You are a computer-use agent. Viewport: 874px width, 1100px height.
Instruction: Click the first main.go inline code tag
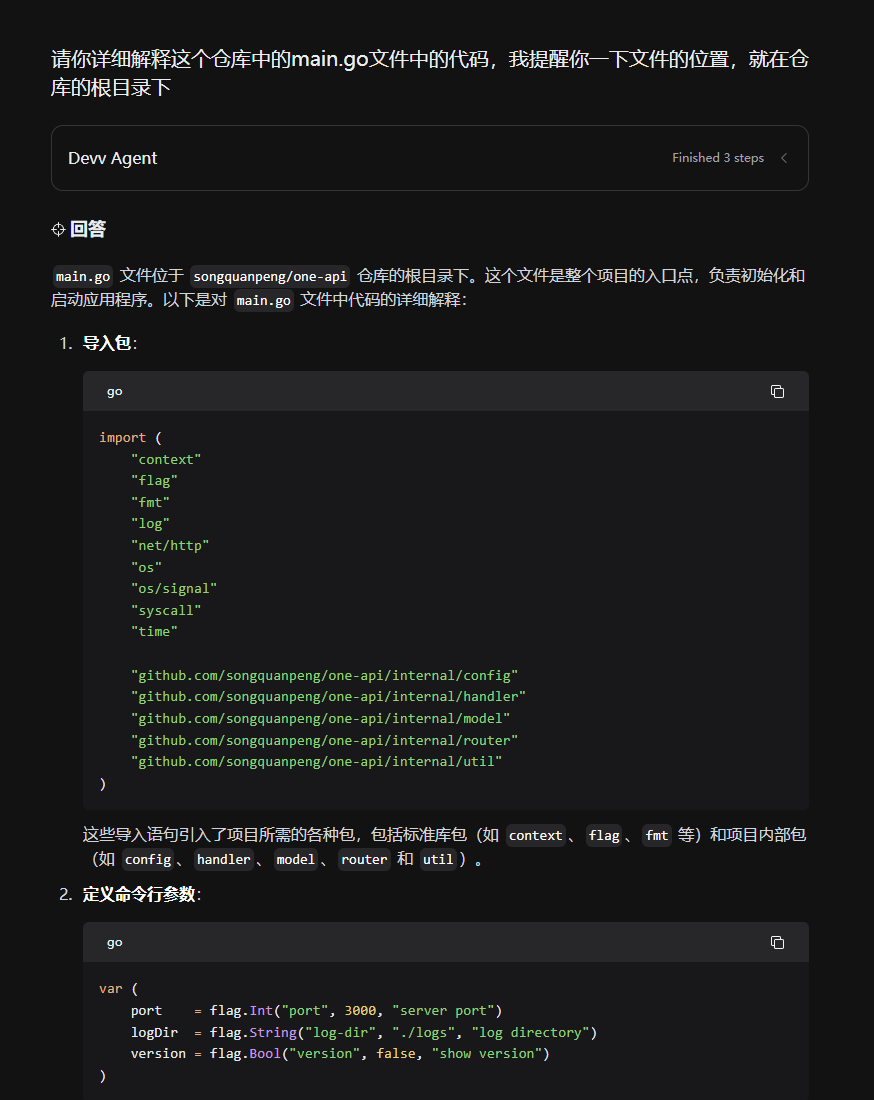pos(82,276)
